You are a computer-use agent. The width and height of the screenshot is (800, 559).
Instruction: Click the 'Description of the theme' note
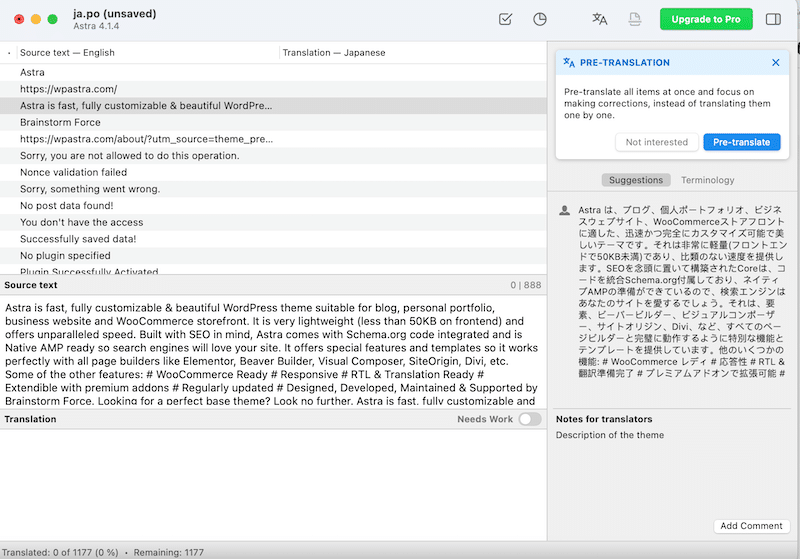[610, 435]
